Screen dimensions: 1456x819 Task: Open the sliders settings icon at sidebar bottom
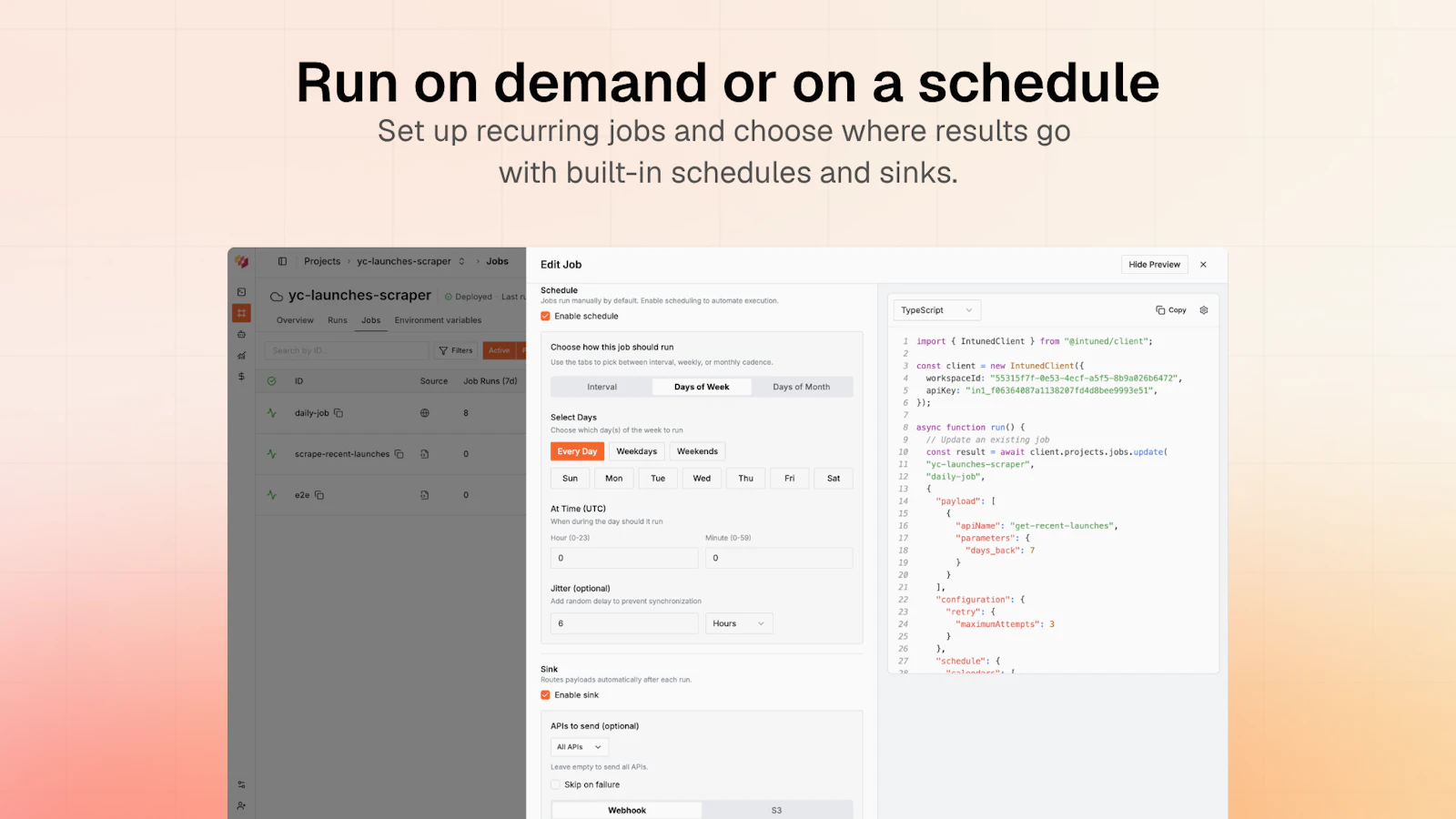coord(241,784)
